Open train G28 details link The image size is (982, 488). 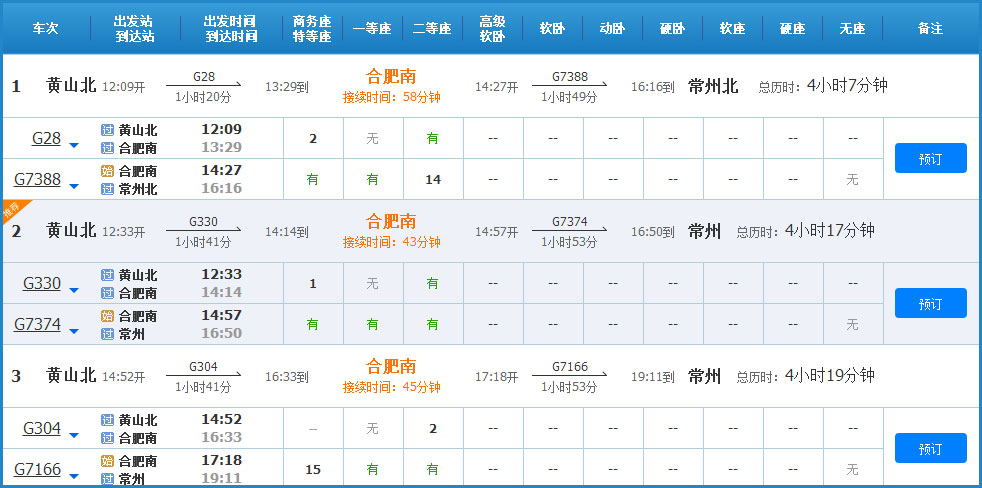[46, 138]
